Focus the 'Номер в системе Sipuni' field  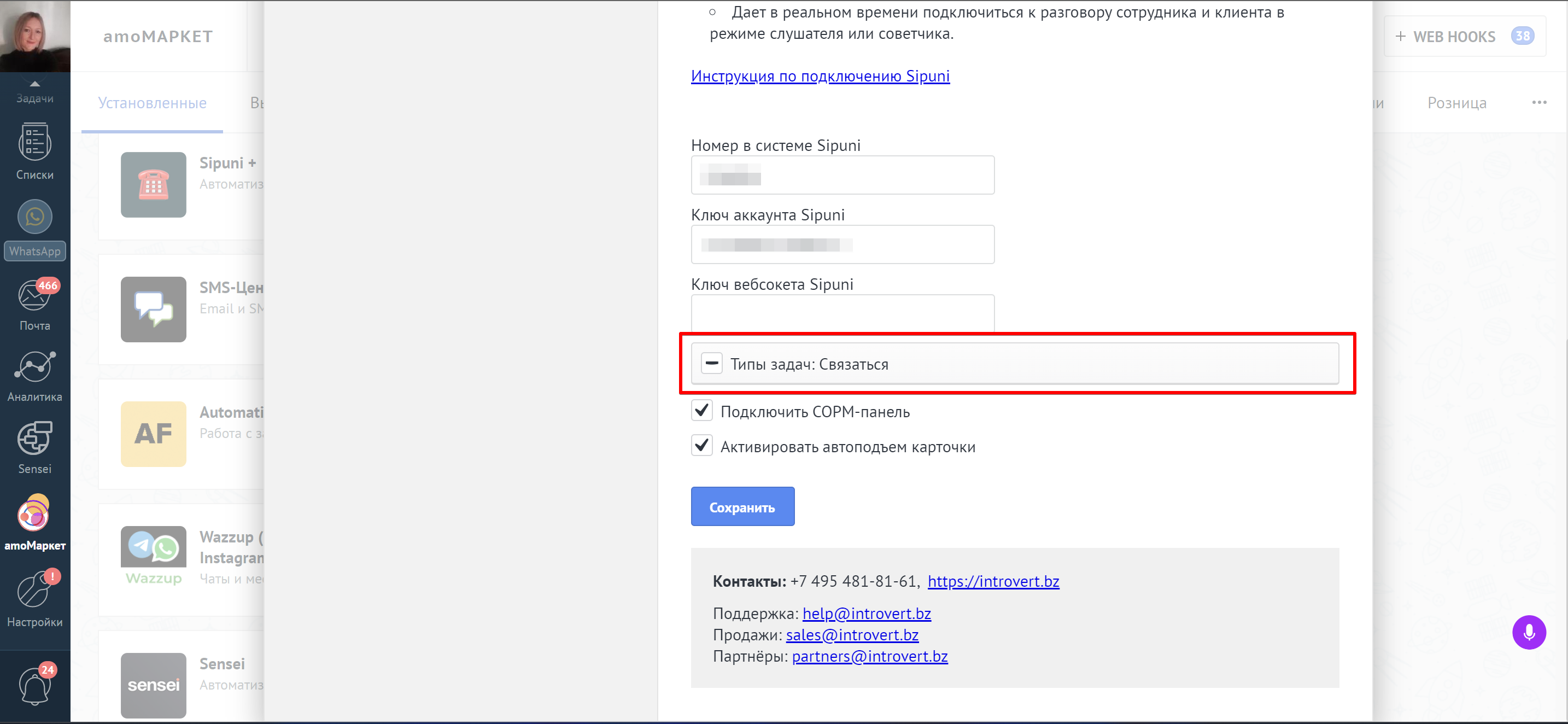coord(842,176)
